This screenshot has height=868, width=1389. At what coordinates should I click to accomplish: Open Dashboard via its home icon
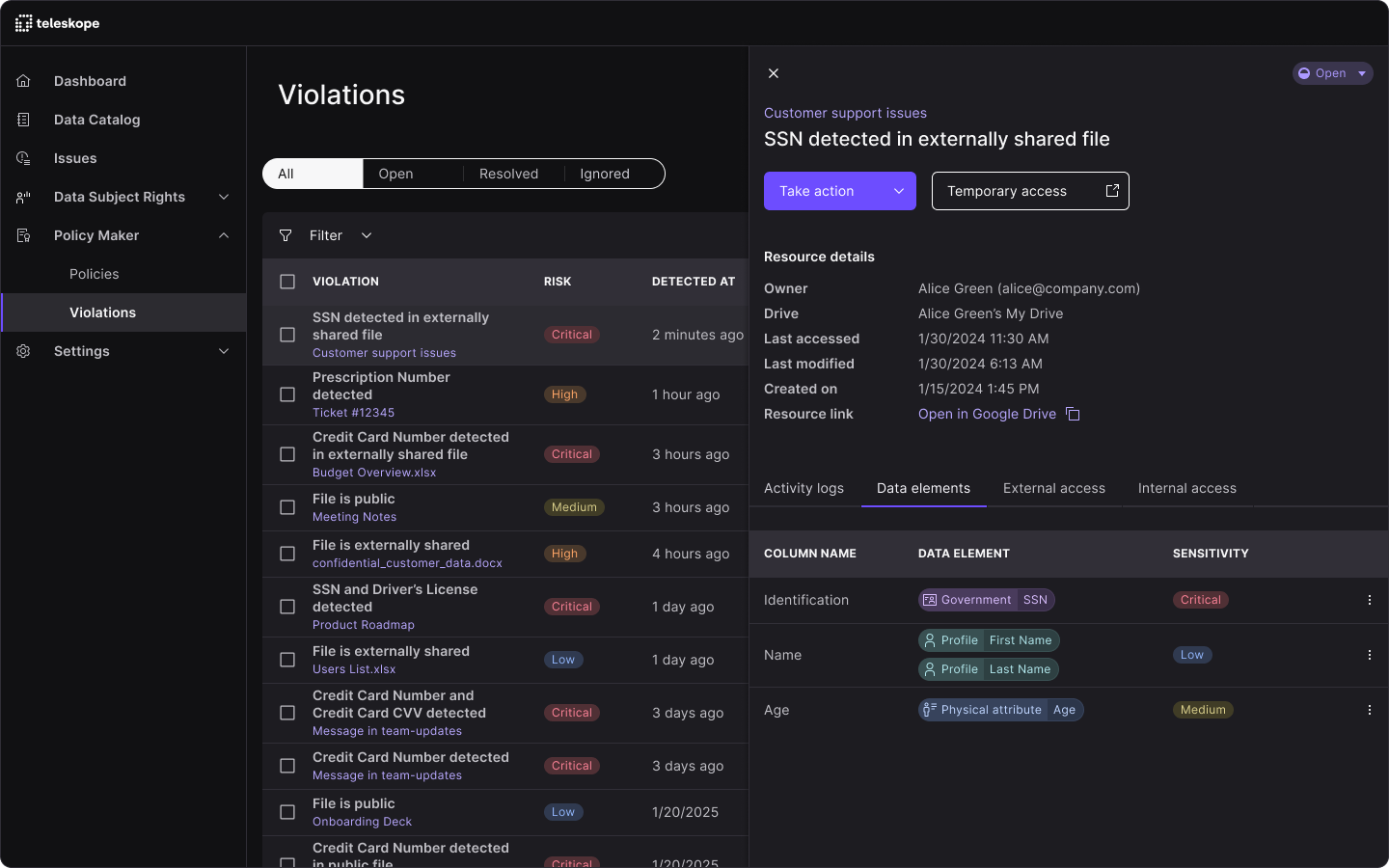[24, 81]
